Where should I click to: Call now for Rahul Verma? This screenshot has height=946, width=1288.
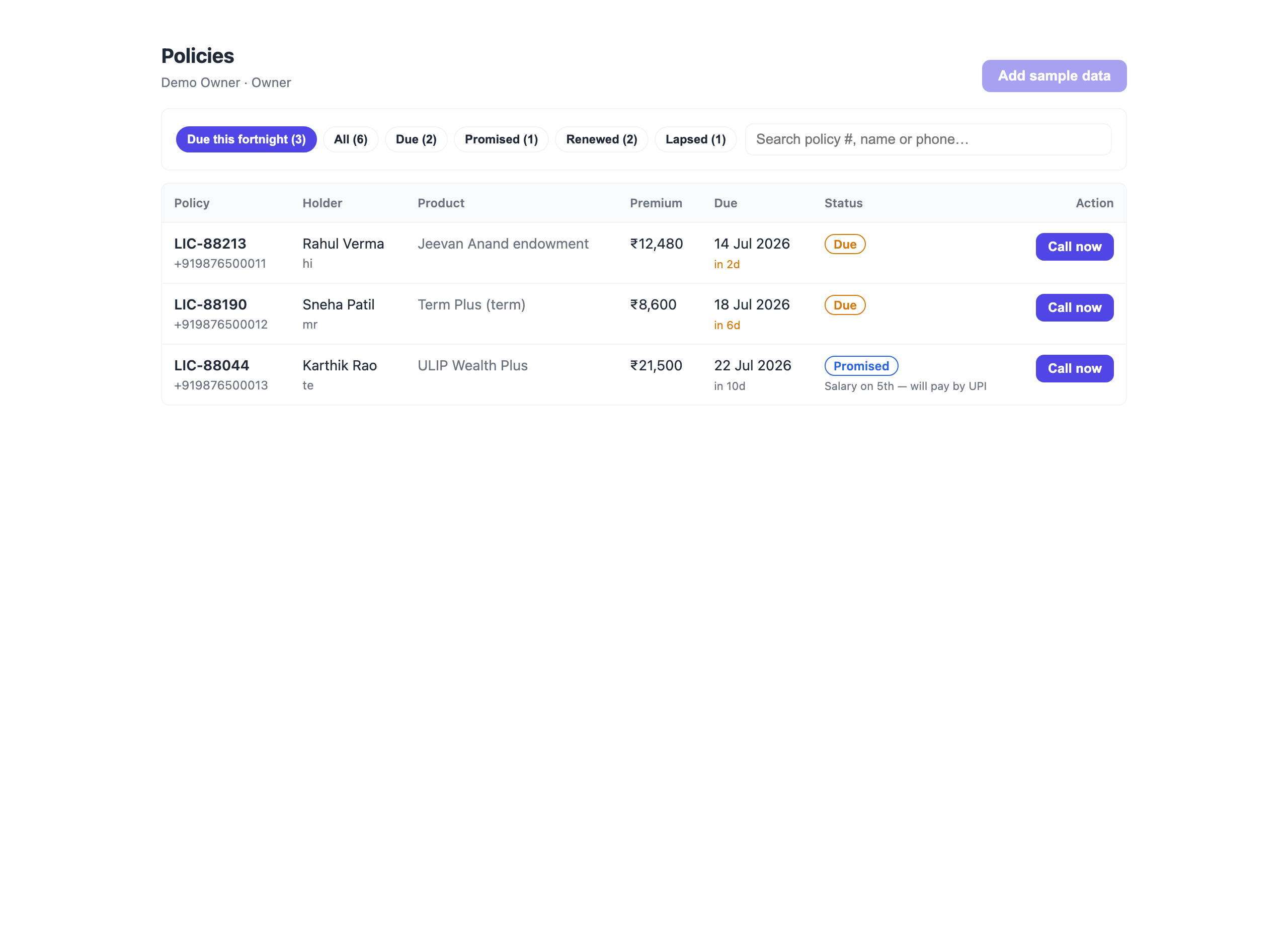(1075, 247)
